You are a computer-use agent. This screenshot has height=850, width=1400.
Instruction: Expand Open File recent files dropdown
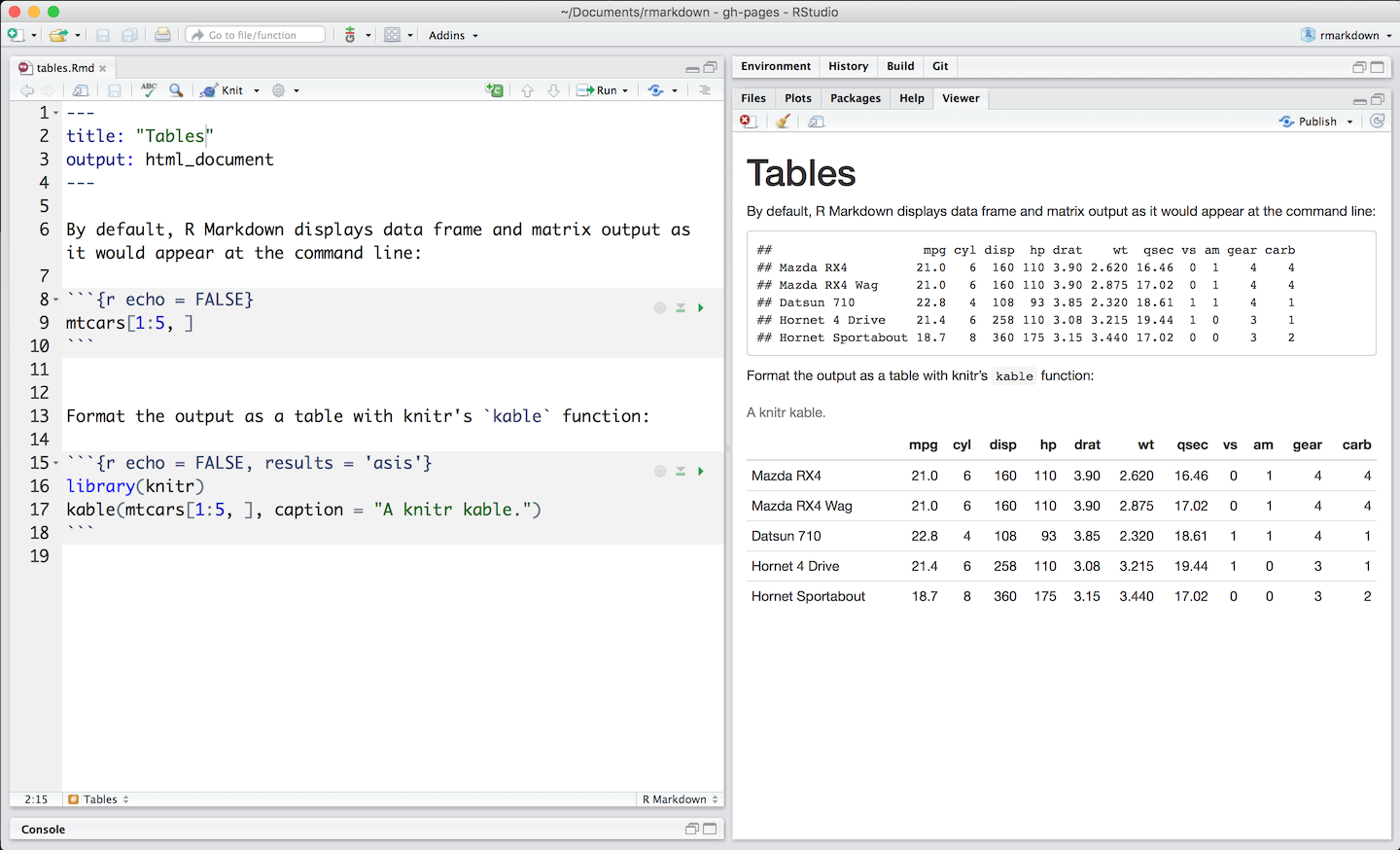pyautogui.click(x=78, y=36)
